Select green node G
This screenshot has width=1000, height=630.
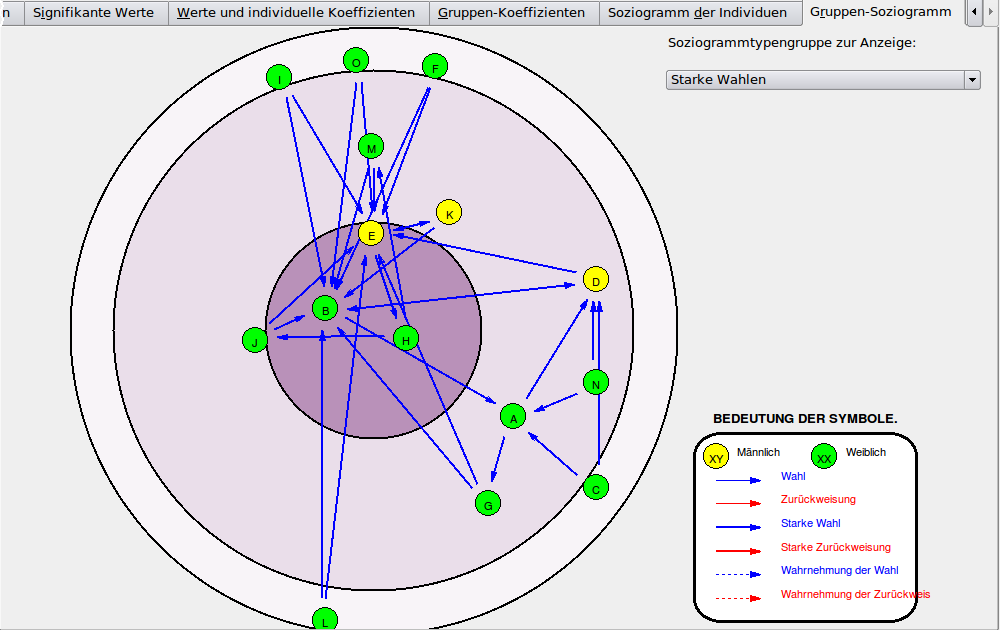[x=487, y=504]
